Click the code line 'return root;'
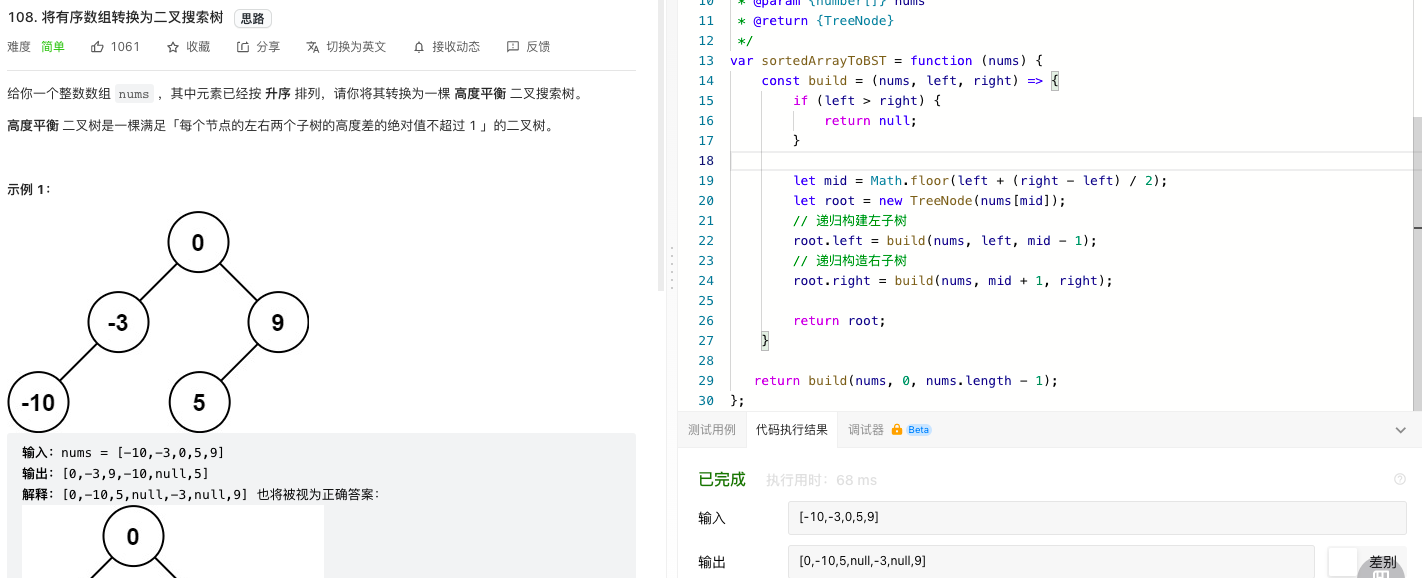The width and height of the screenshot is (1422, 578). (839, 321)
